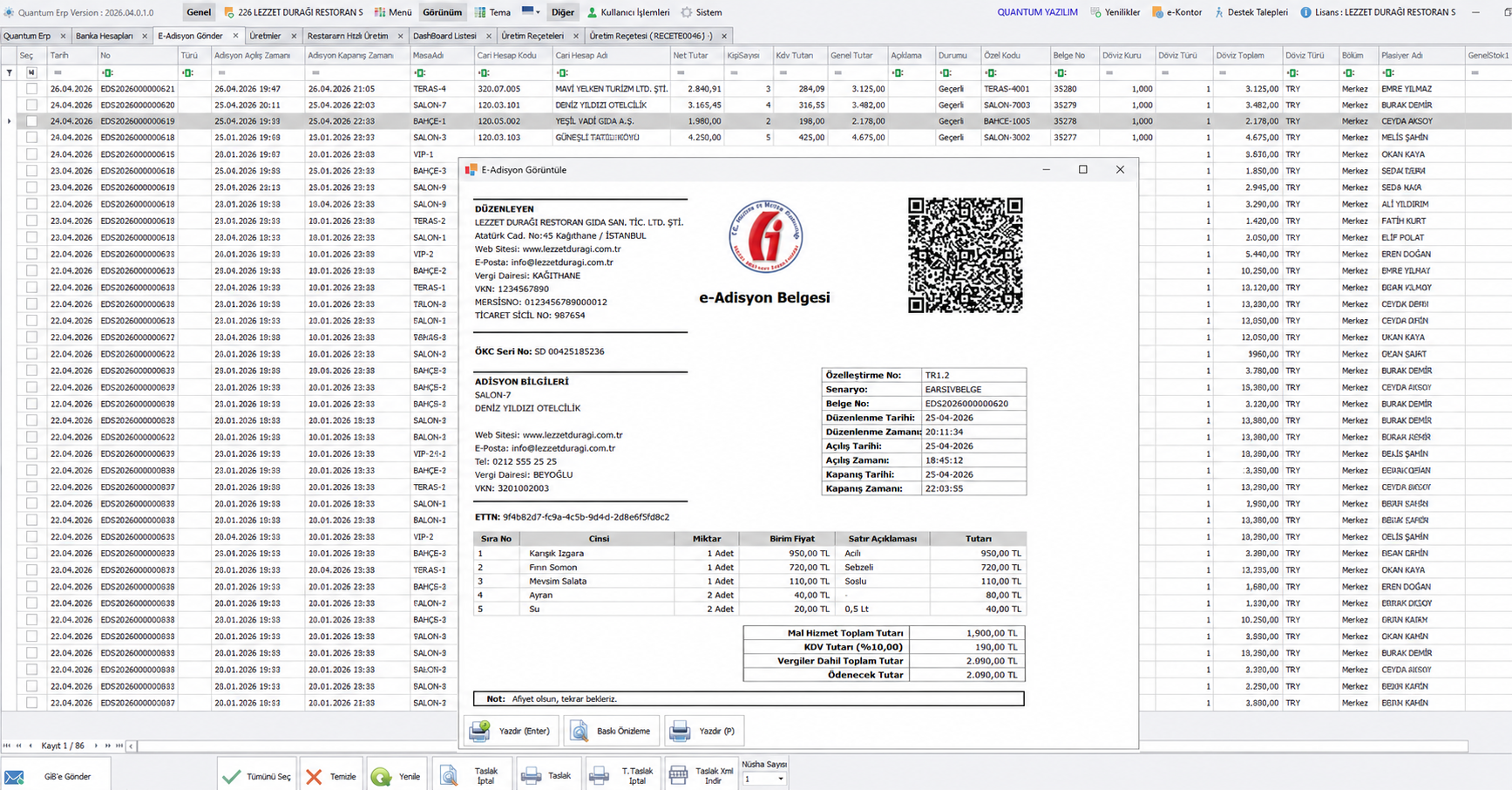
Task: Open the MasaAdı column filter condition selector
Action: pyautogui.click(x=419, y=73)
